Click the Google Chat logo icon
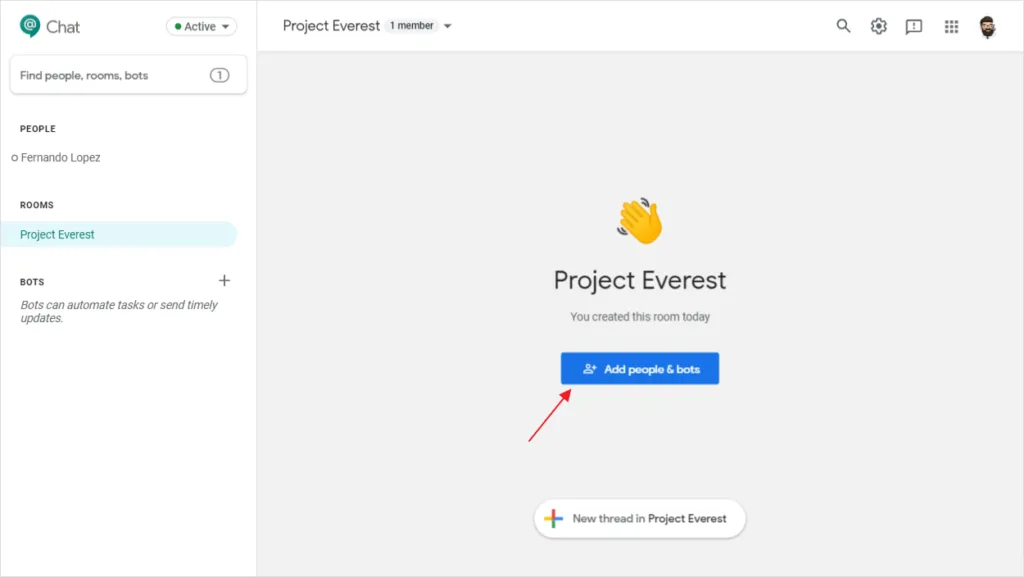The height and width of the screenshot is (577, 1024). pyautogui.click(x=30, y=26)
